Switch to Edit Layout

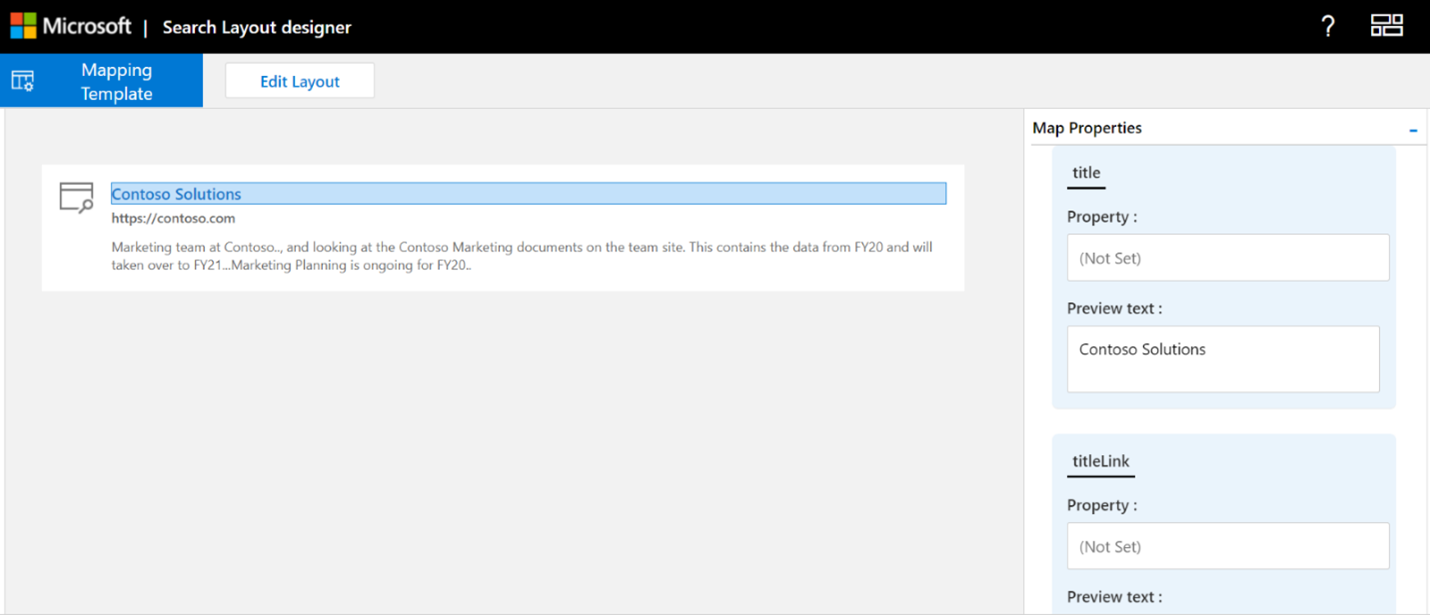click(x=299, y=80)
